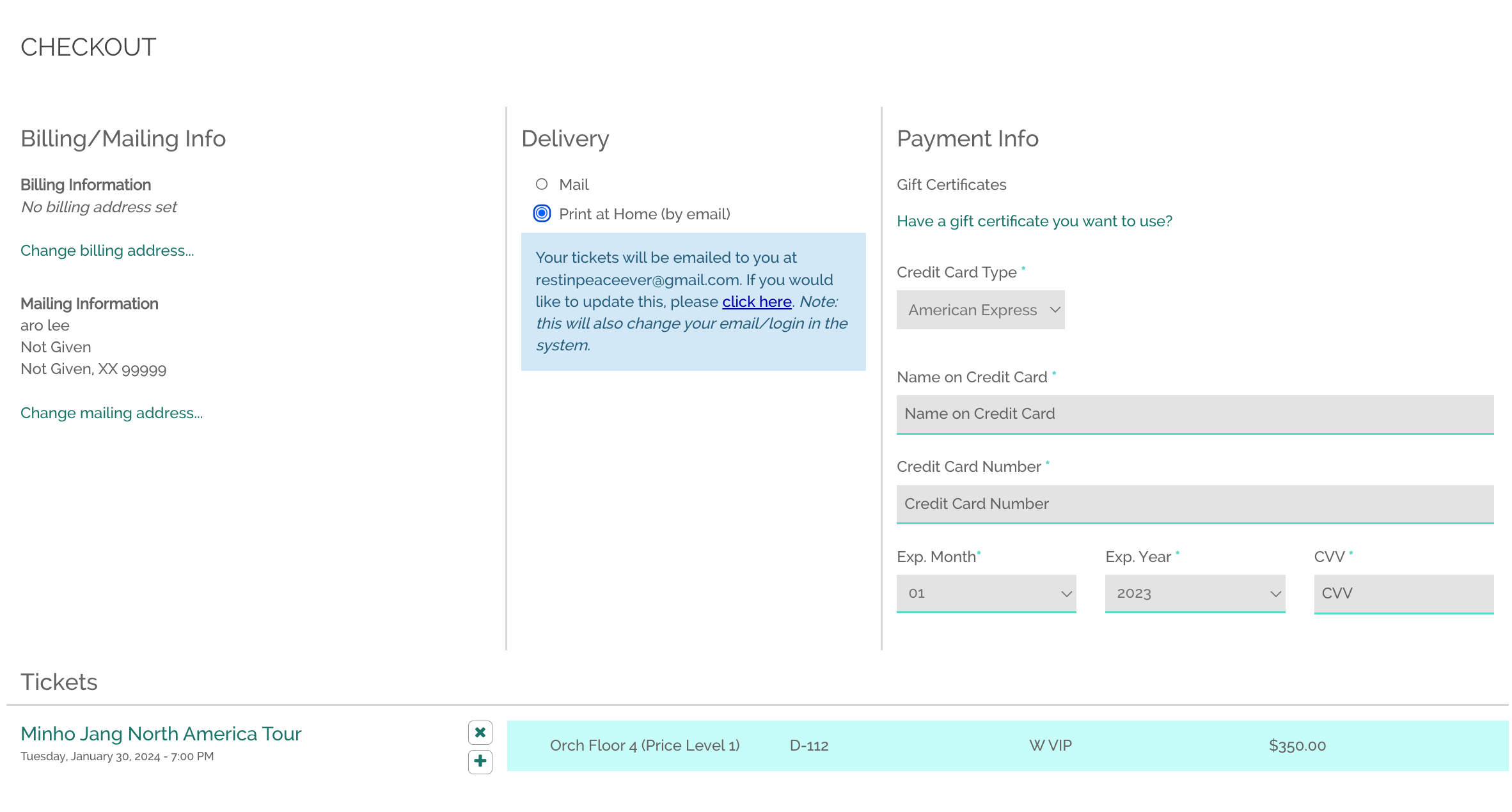
Task: Click the $350.00 ticket price
Action: coord(1297,746)
